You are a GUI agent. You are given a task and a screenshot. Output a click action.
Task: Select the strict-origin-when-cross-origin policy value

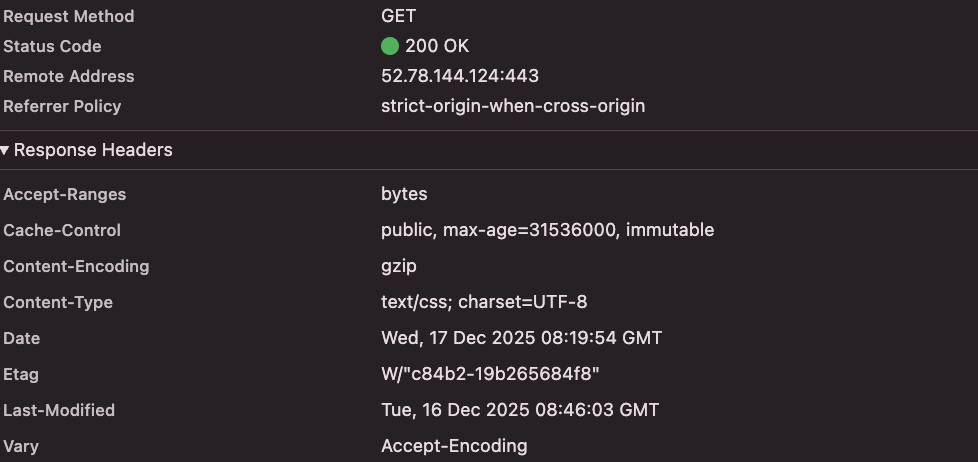513,106
